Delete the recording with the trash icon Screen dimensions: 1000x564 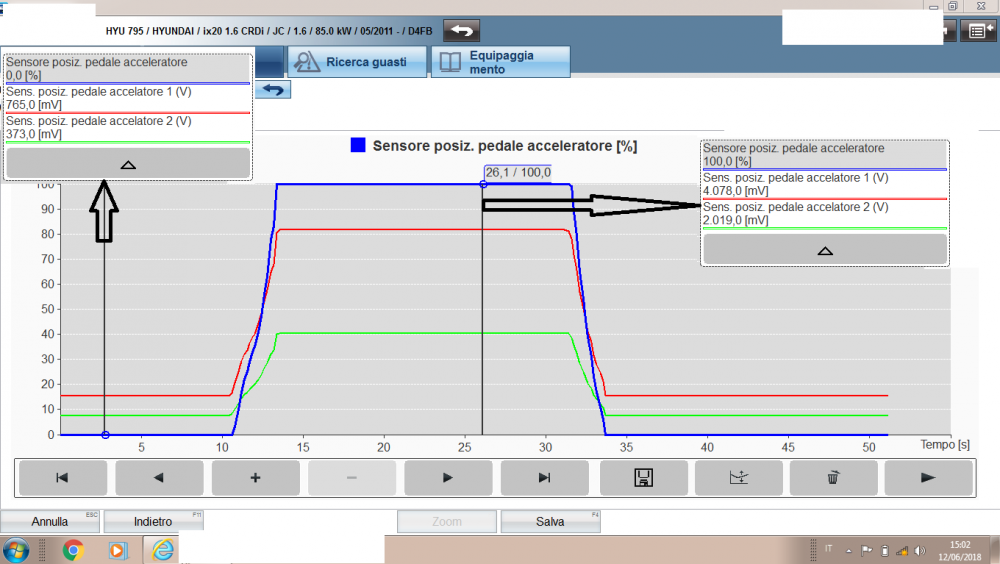point(833,478)
